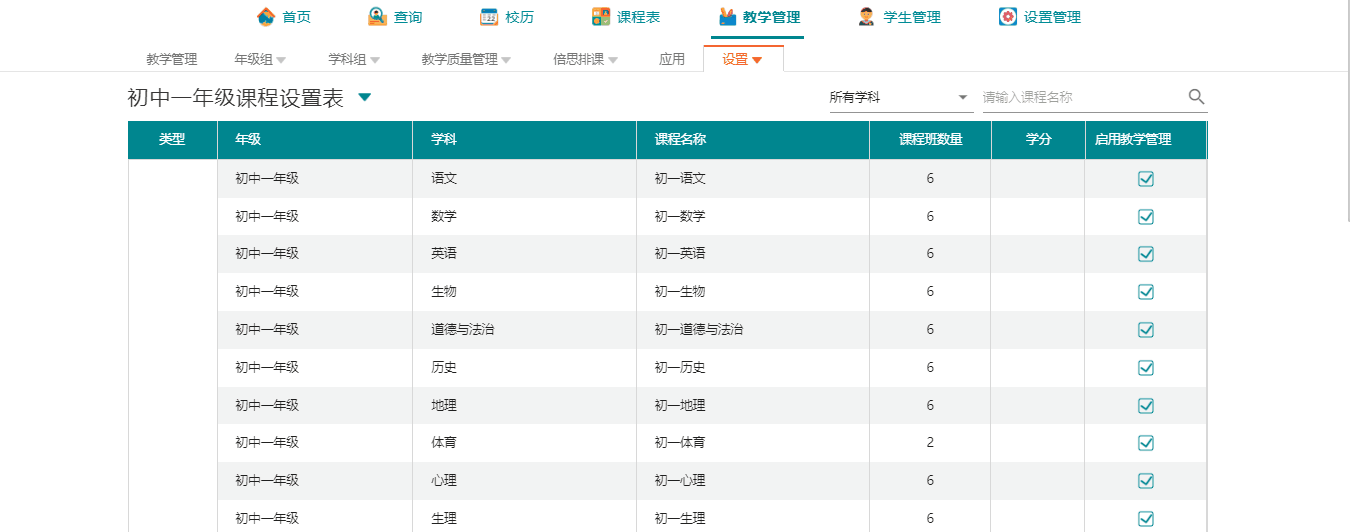Click the 设置管理 gear icon
Viewport: 1350px width, 532px height.
(x=1008, y=17)
